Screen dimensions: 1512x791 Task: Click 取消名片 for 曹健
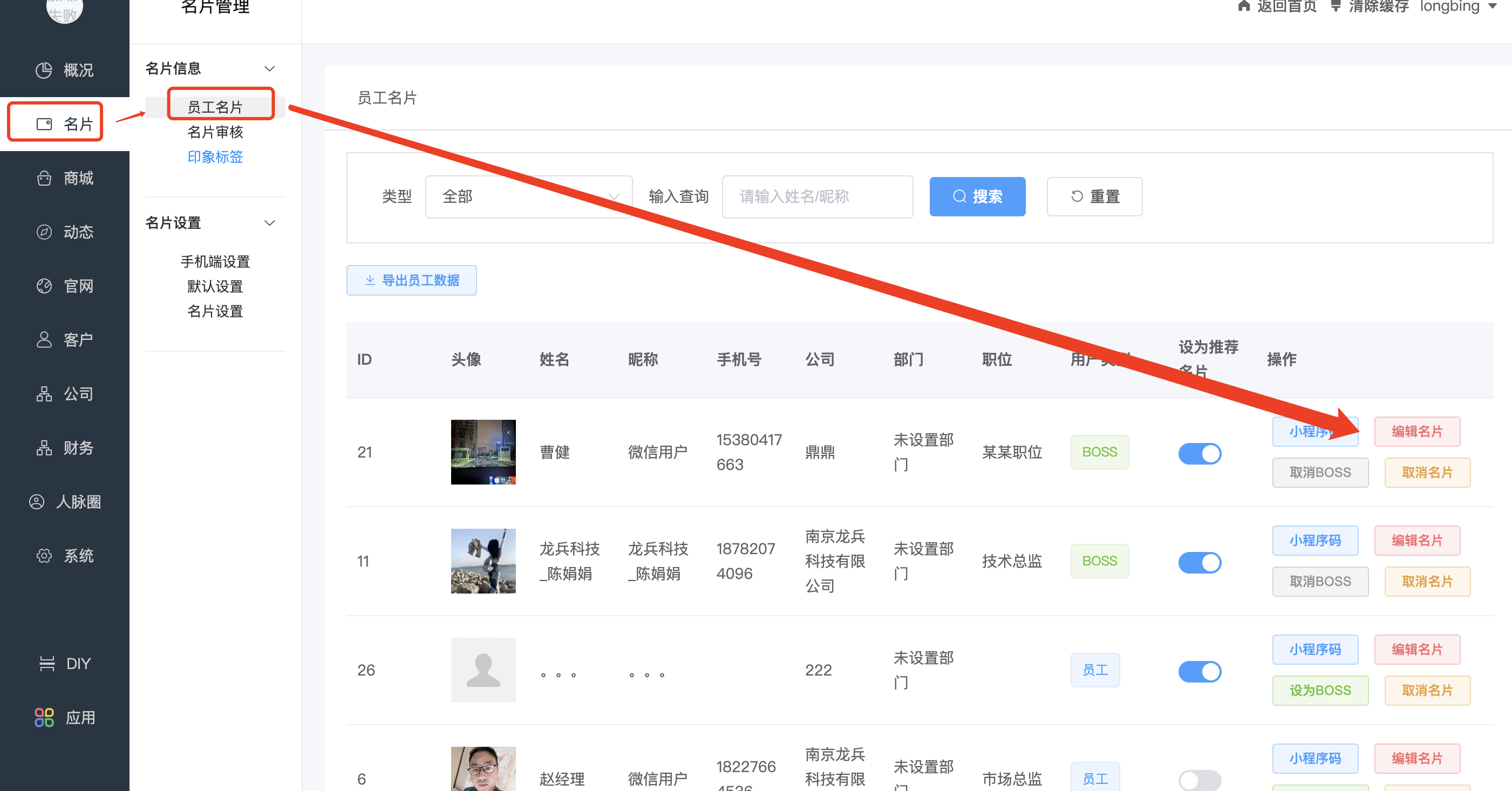point(1427,472)
